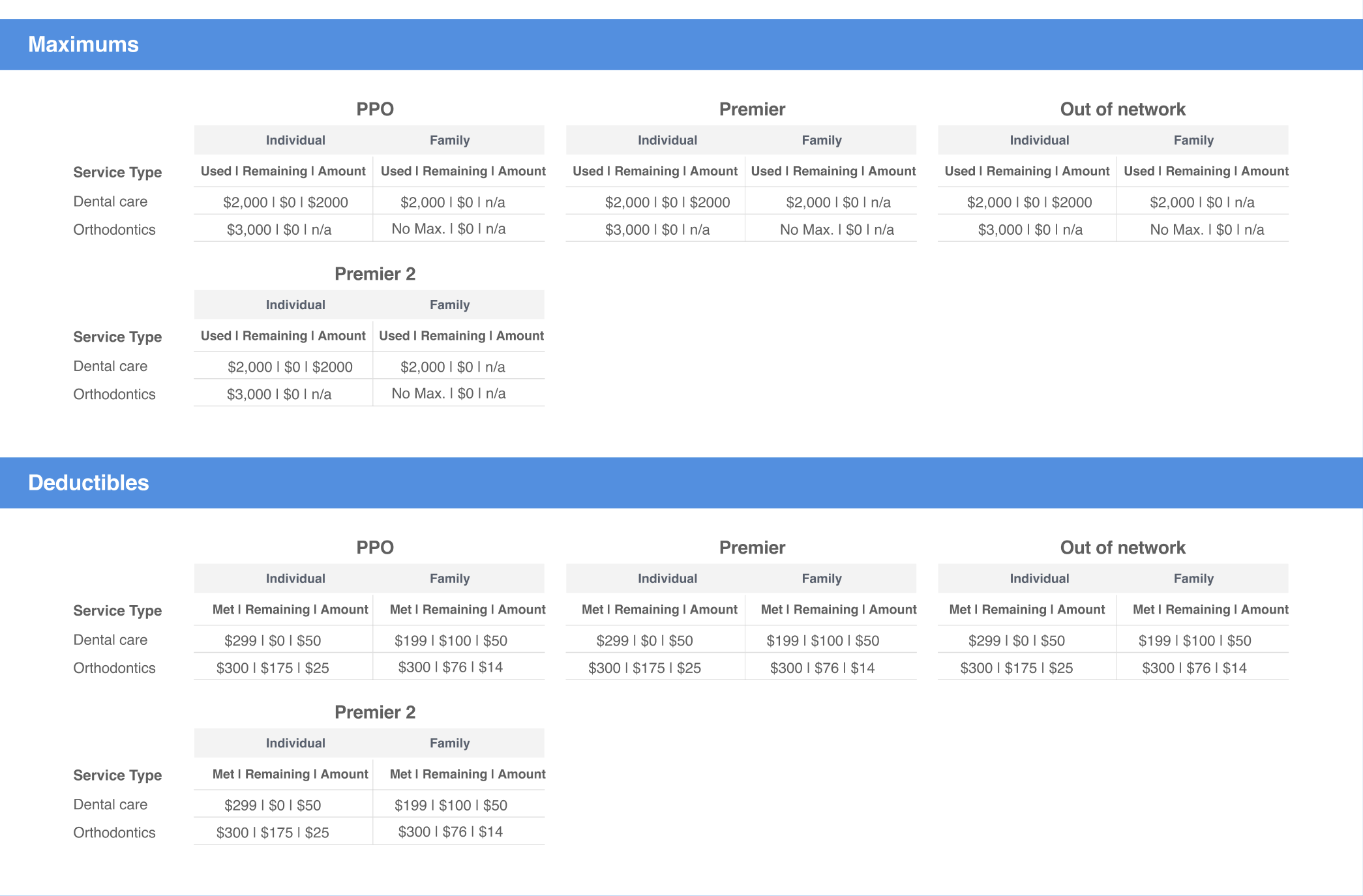
Task: Click Premier 2 heading under Maximums
Action: 375,274
